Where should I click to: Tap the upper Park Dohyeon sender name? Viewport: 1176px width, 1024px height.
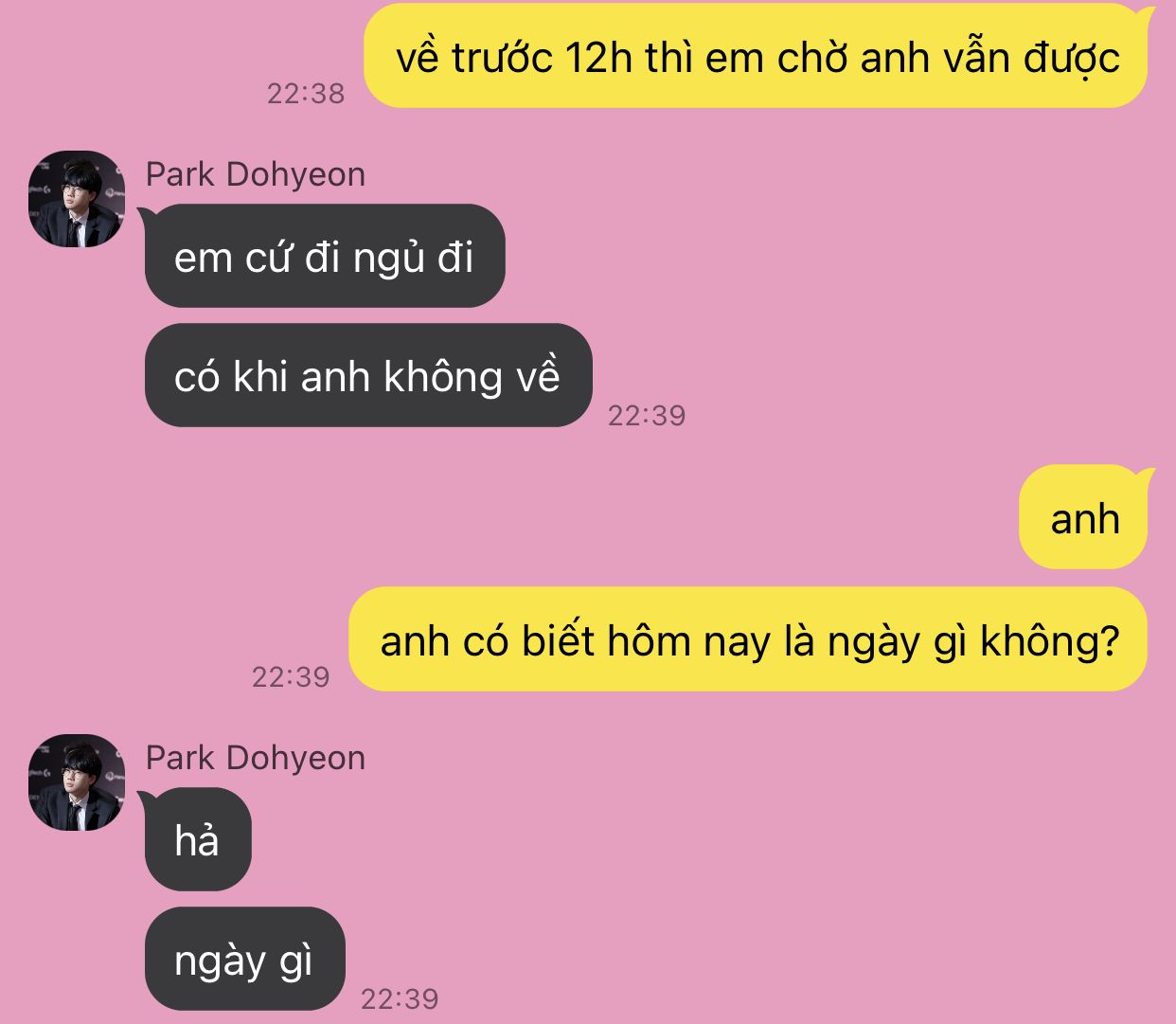coord(256,175)
